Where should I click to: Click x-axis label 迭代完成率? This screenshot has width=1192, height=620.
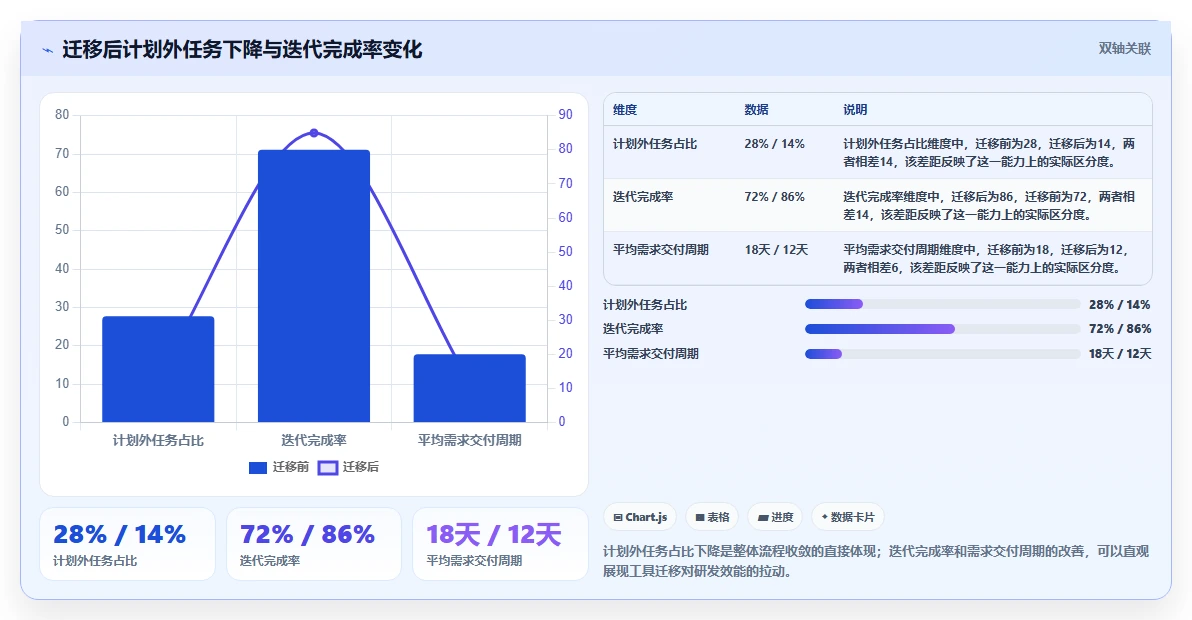pyautogui.click(x=314, y=441)
